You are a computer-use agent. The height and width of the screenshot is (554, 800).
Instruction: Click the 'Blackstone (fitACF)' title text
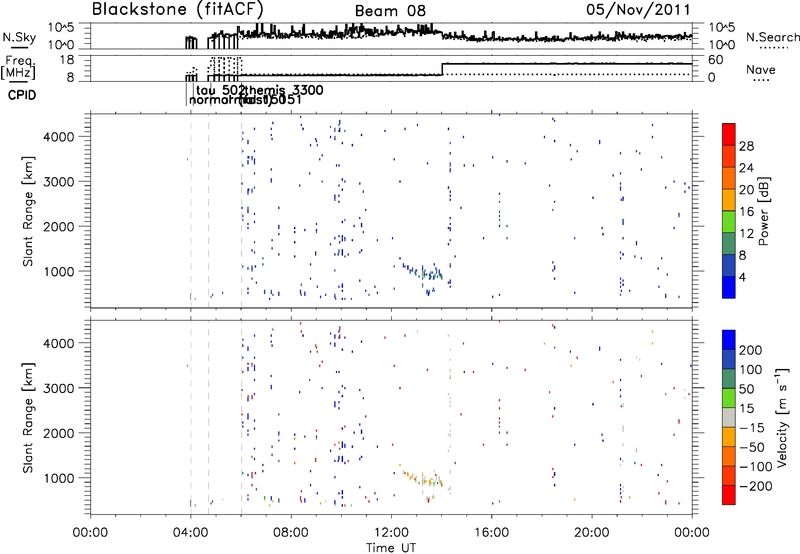pyautogui.click(x=178, y=9)
